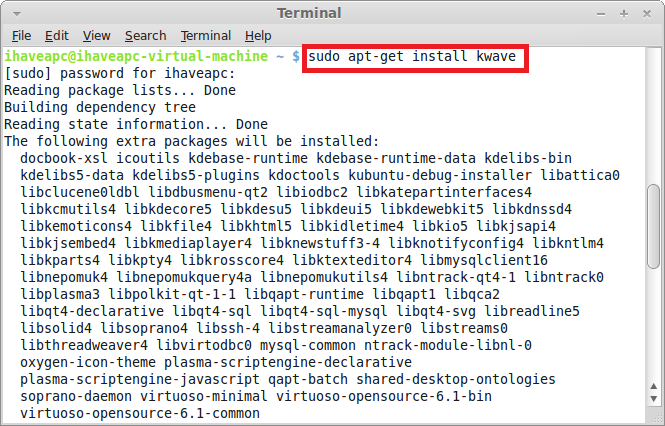Screen dimensions: 665x426
Task: Open the Edit menu
Action: [56, 36]
